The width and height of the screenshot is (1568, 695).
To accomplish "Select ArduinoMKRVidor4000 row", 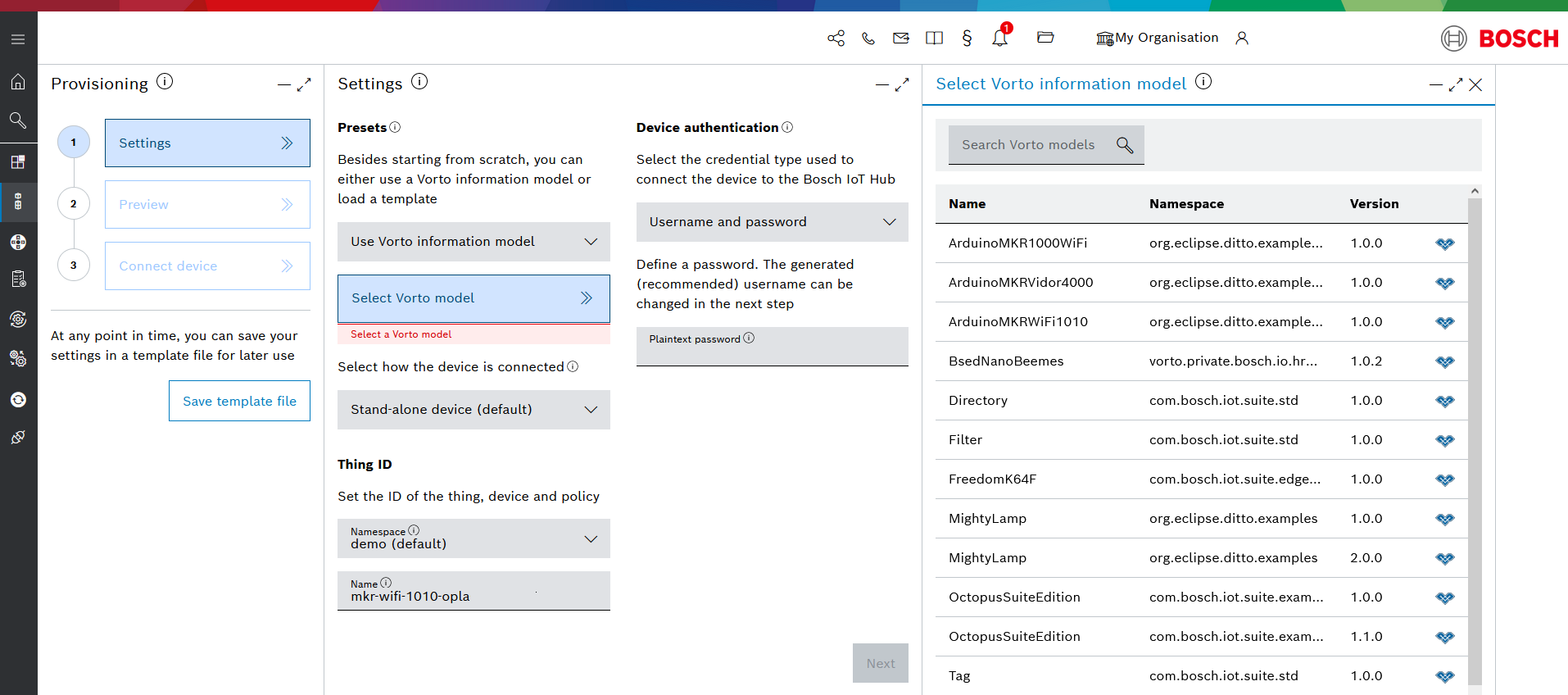I will click(x=1202, y=283).
